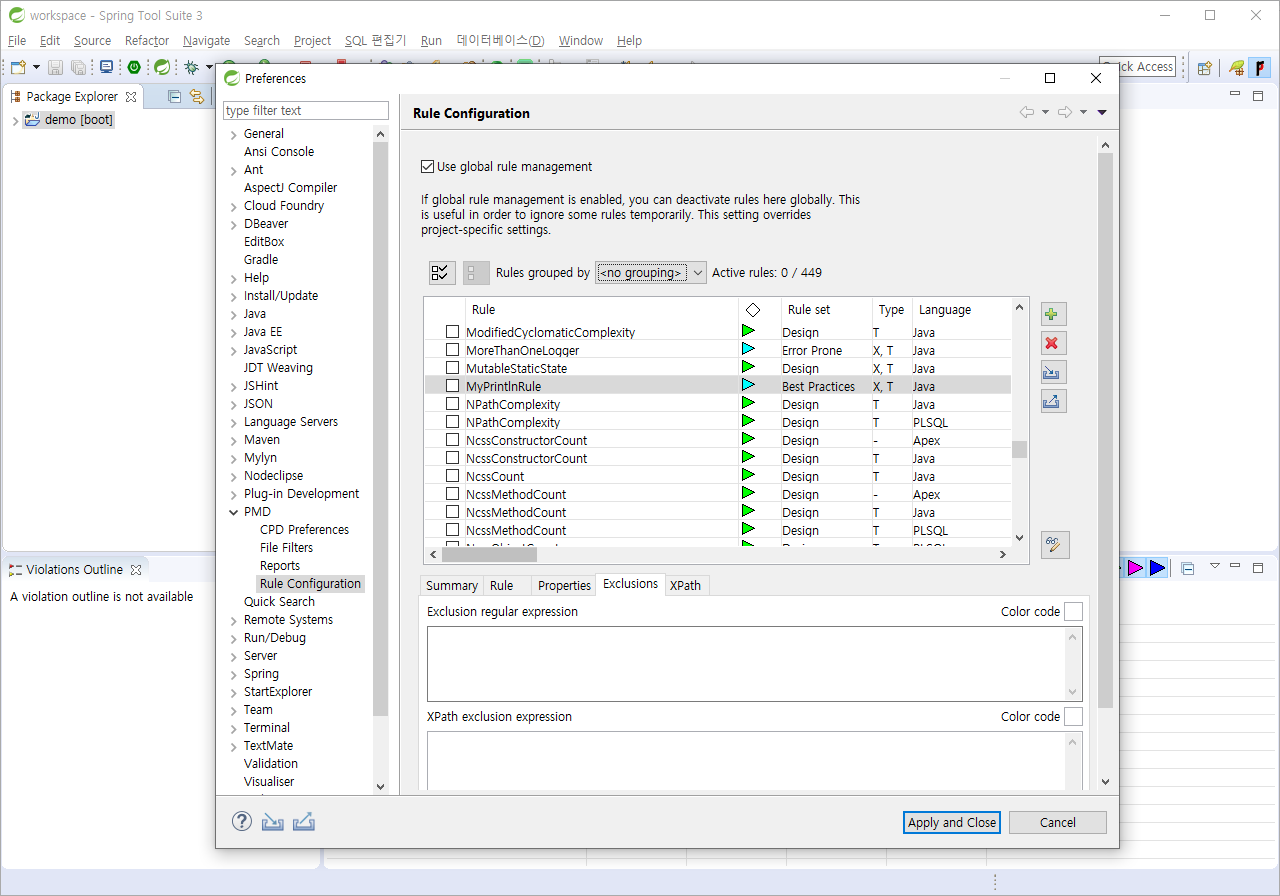The image size is (1280, 896).
Task: Click the type filter text field
Action: (306, 111)
